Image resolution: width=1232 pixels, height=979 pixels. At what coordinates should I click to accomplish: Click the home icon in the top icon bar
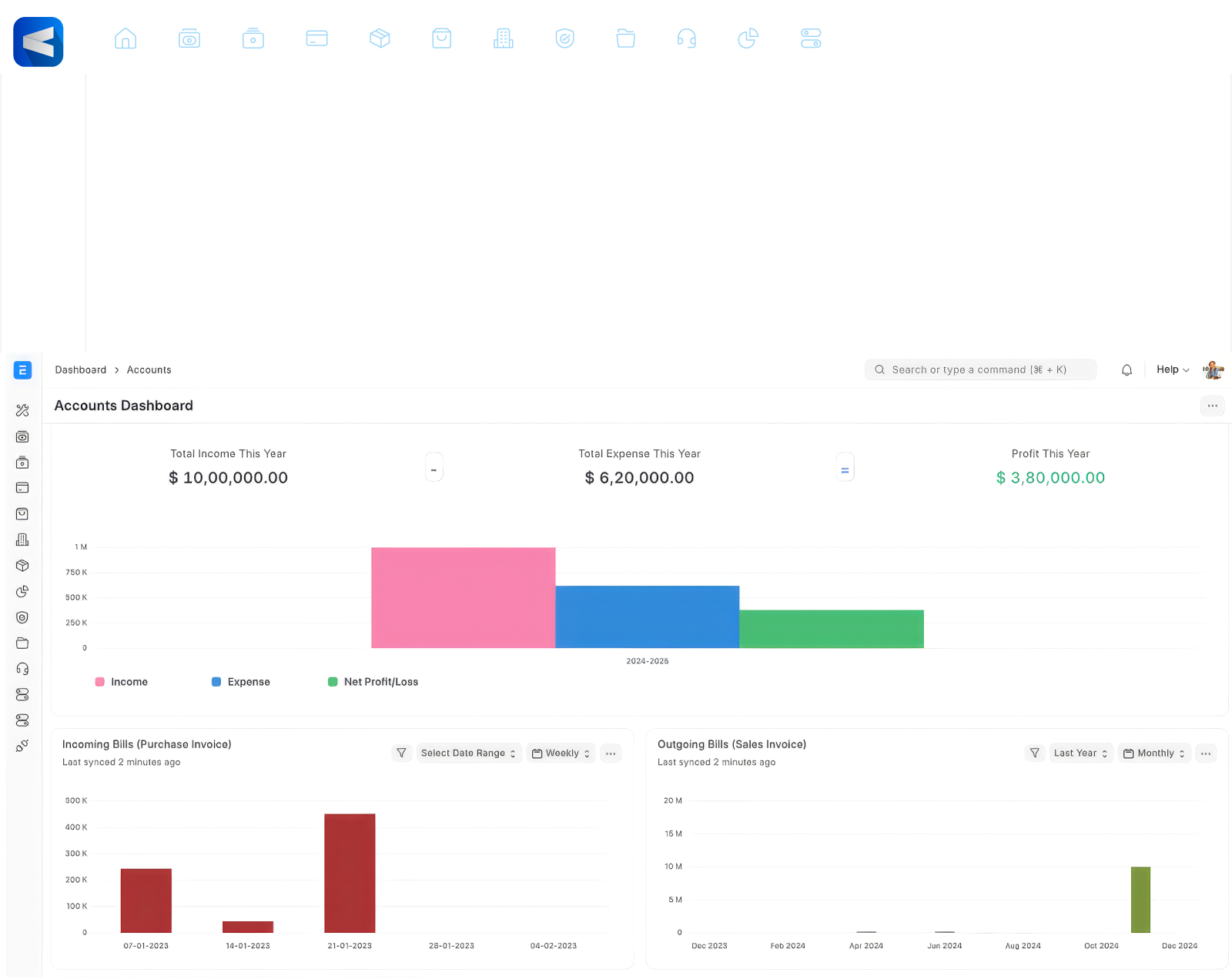point(126,38)
